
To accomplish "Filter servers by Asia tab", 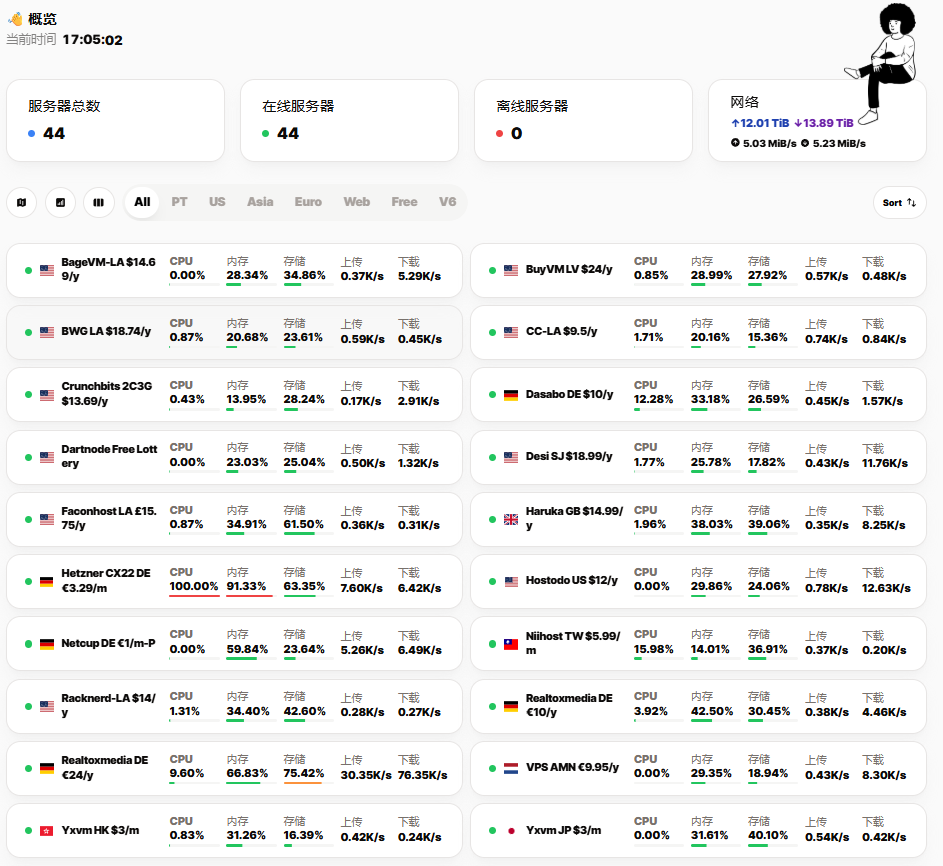I will tap(260, 202).
